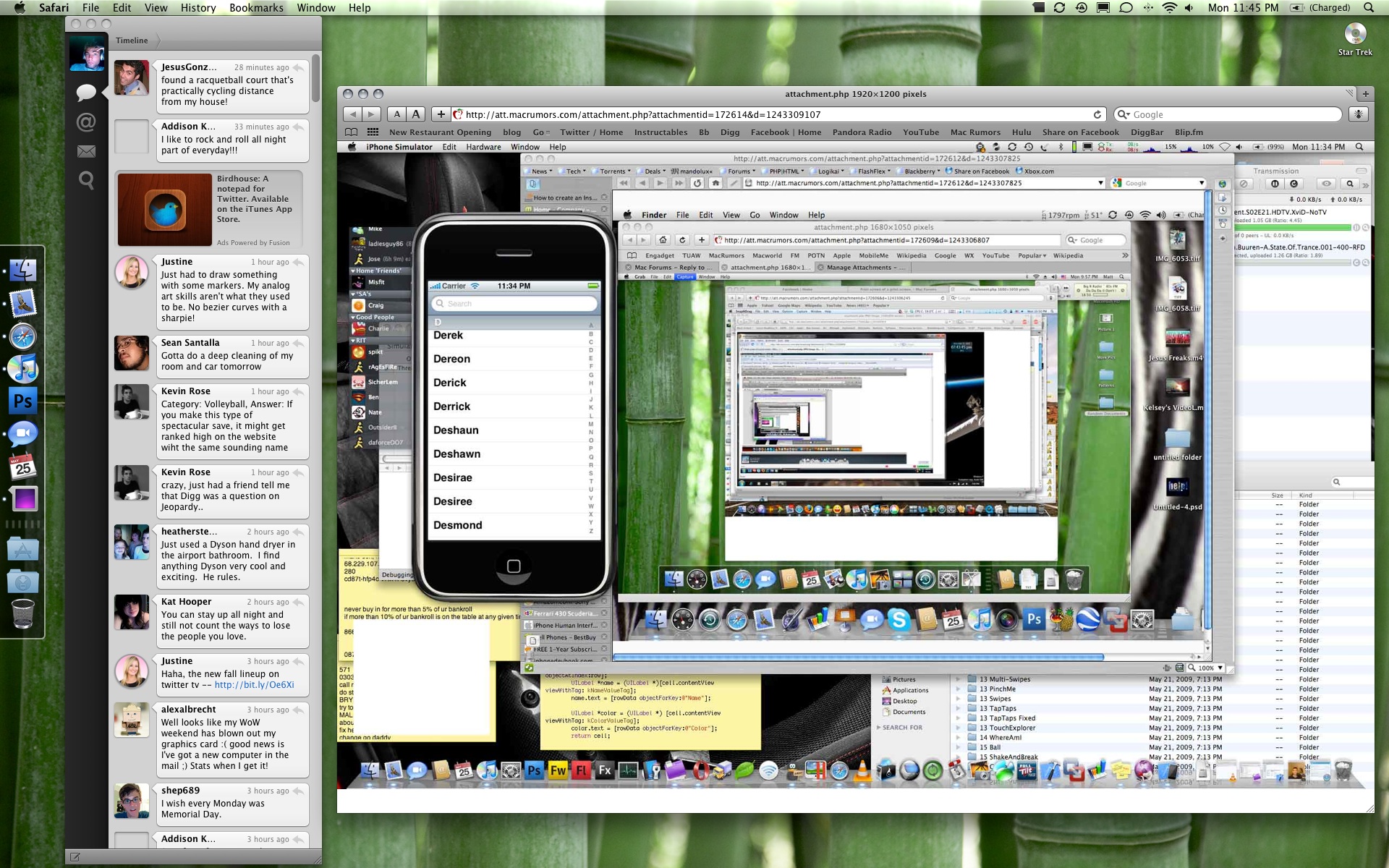
Task: Reply to JesusGonz's tweet using its arrow
Action: [299, 67]
